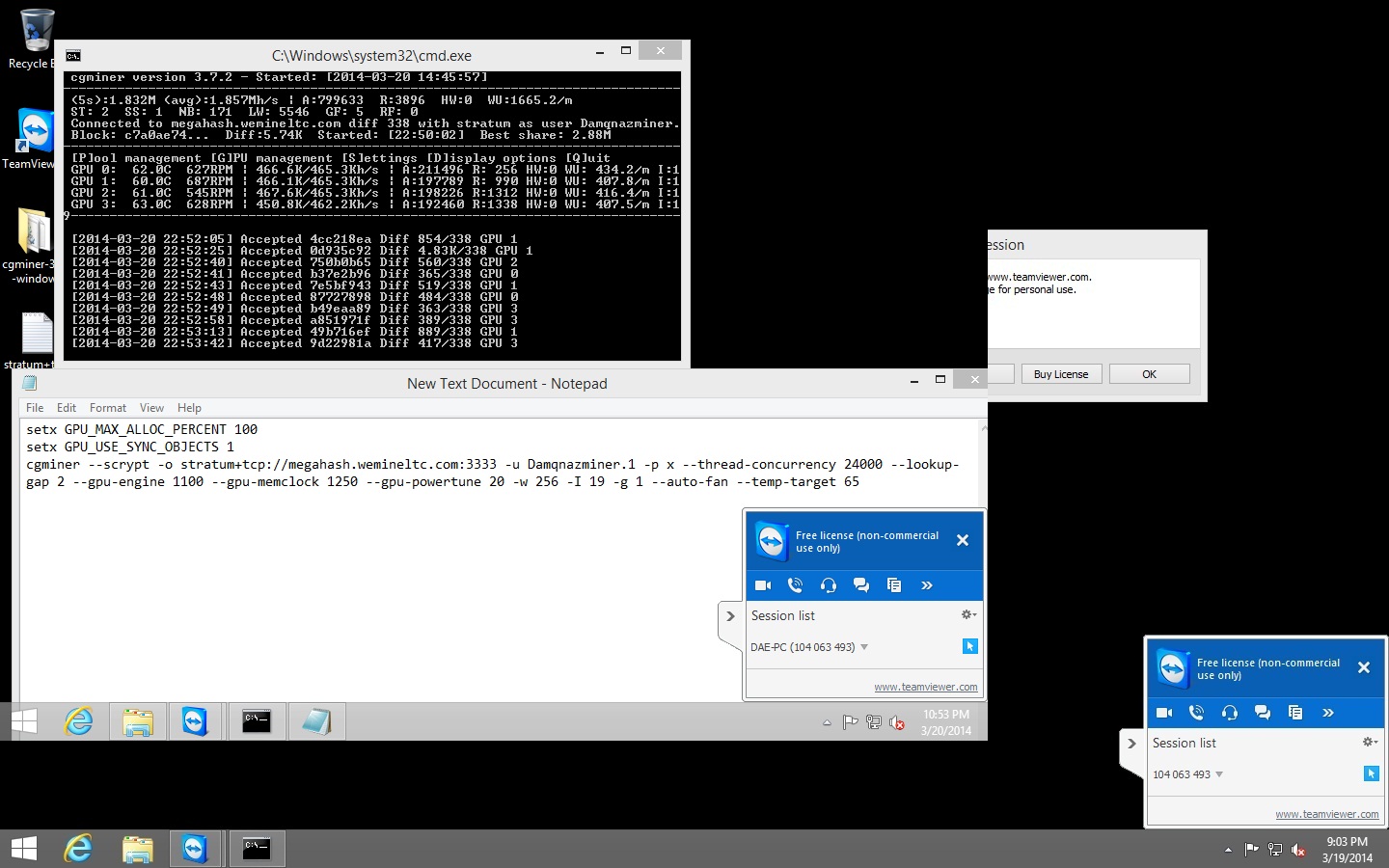The width and height of the screenshot is (1389, 868).
Task: Expand more chevrons in 104 063 493 panel
Action: (x=1328, y=713)
